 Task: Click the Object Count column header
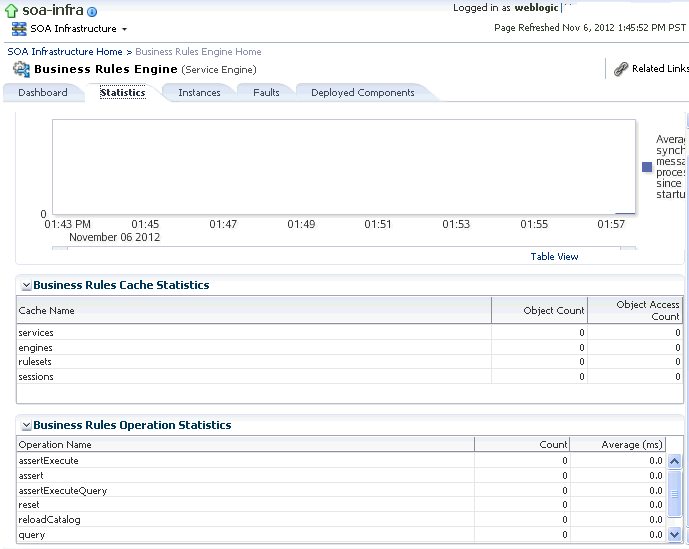[540, 311]
